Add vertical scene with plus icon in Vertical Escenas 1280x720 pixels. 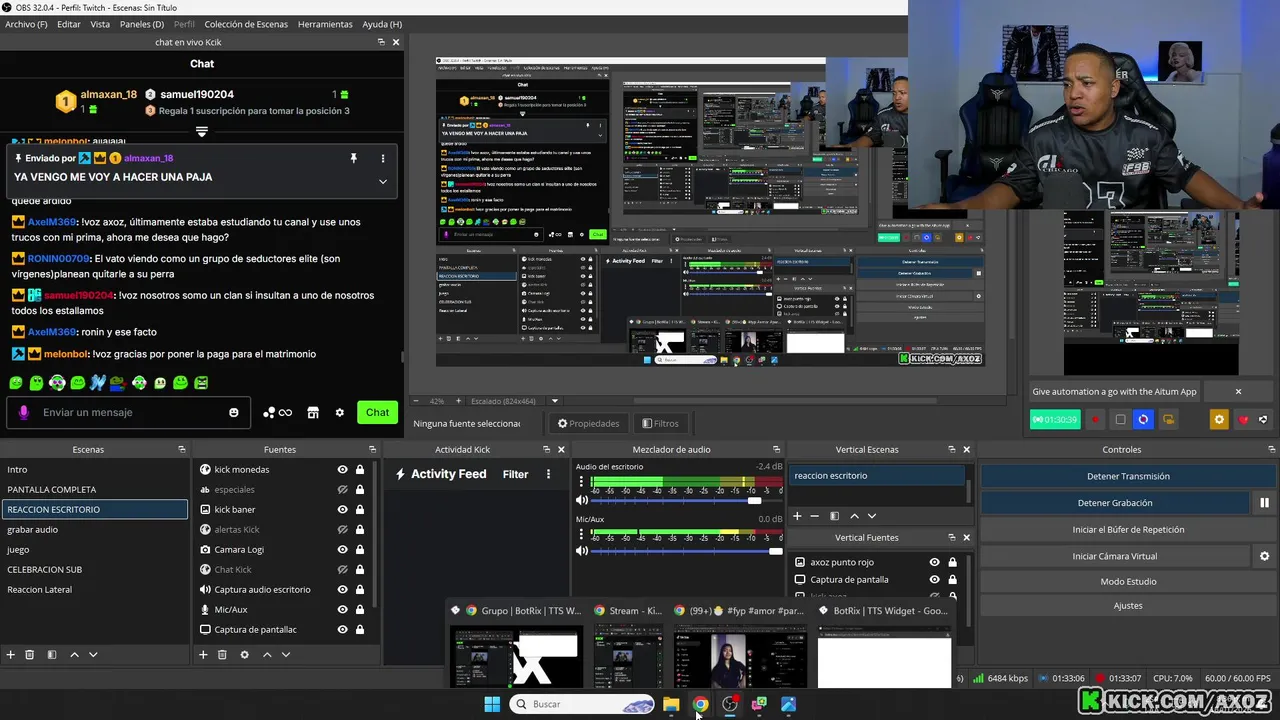click(x=797, y=516)
